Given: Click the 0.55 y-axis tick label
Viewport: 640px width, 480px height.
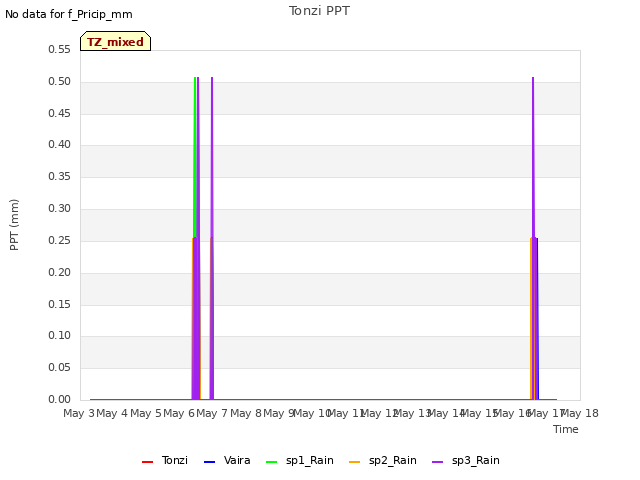Looking at the screenshot, I should tap(59, 49).
